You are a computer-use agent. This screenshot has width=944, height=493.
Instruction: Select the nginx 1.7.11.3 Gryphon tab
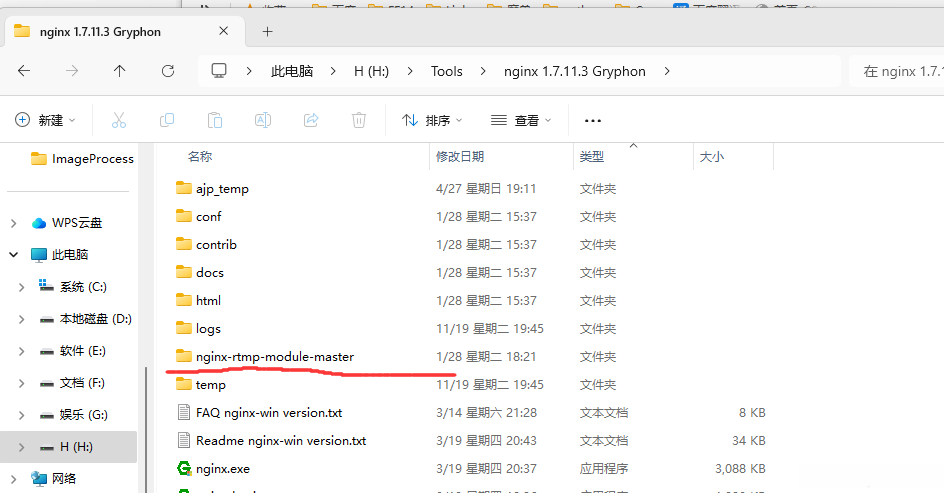point(125,31)
